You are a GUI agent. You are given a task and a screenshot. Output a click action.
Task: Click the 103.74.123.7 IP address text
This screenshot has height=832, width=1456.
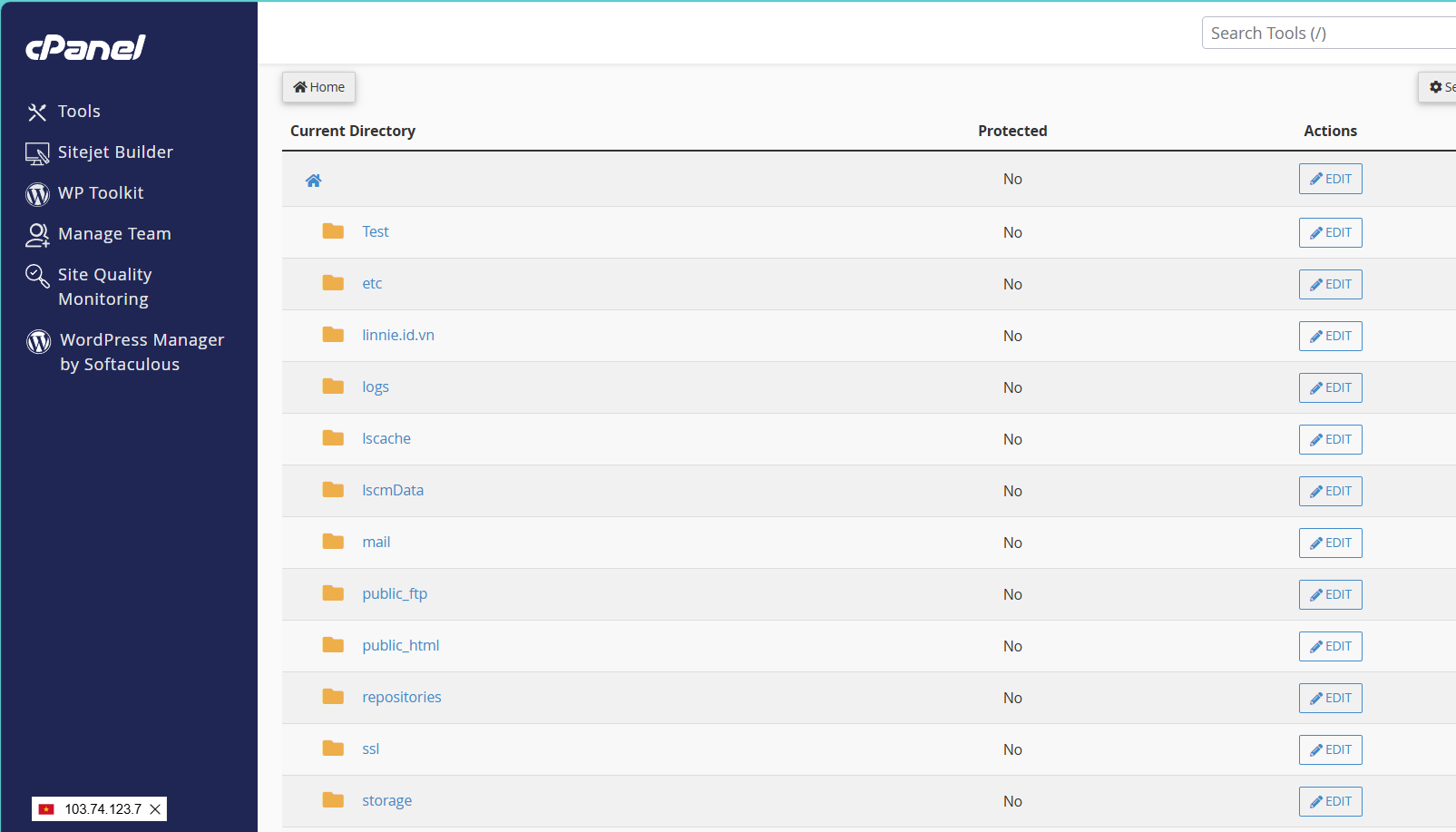103,809
